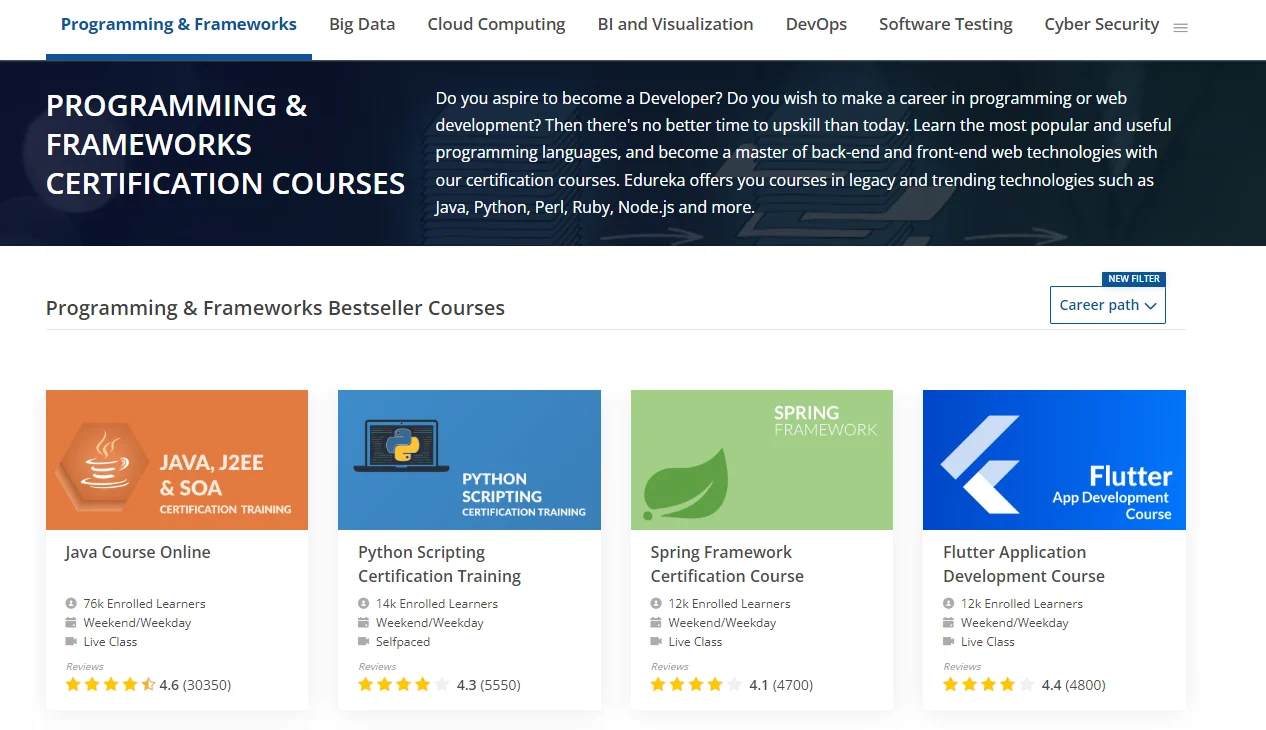Click star rating of Java Course Online

tap(110, 685)
